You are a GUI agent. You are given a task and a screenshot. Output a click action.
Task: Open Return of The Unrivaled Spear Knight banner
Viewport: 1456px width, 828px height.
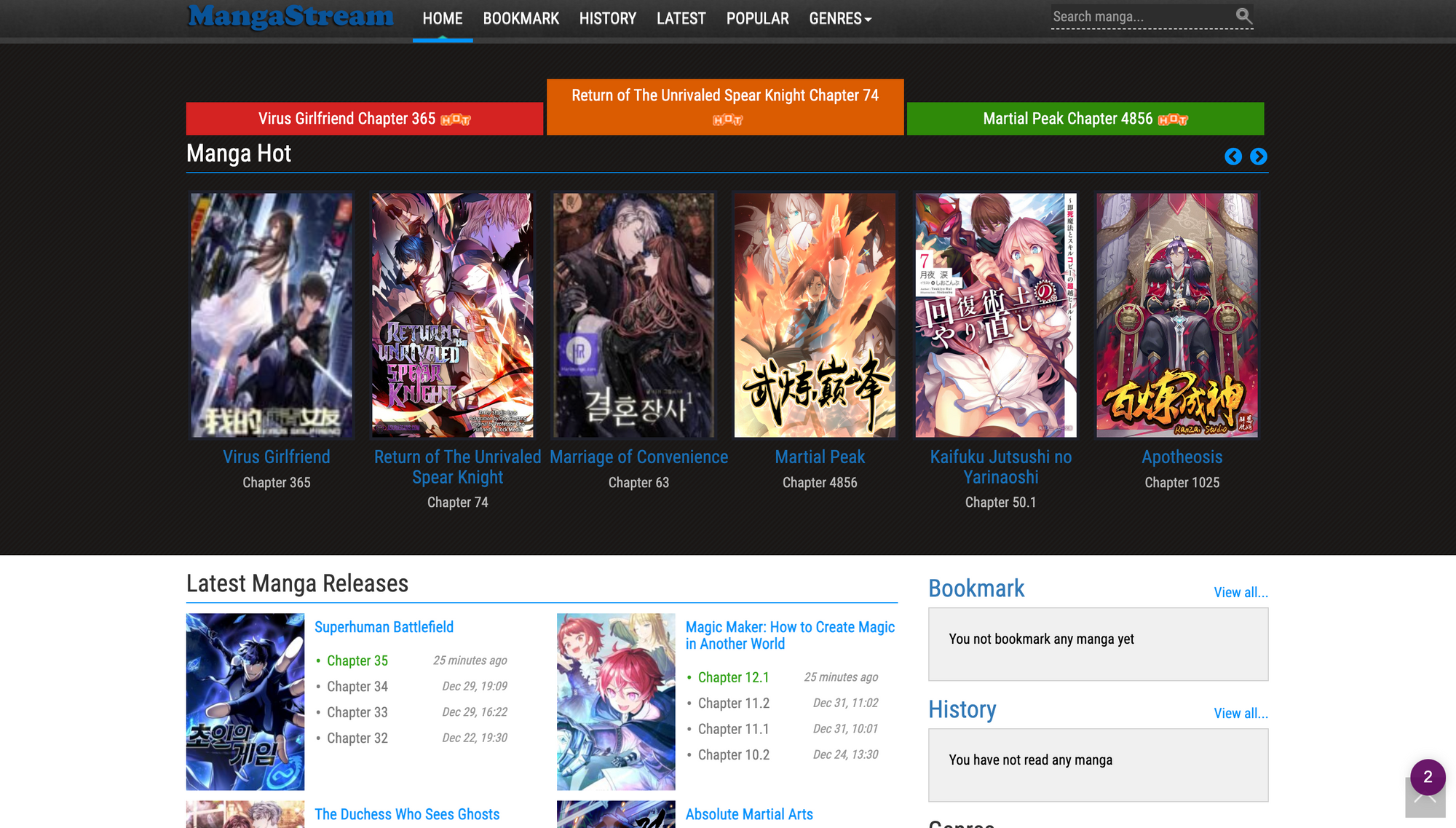pos(725,107)
